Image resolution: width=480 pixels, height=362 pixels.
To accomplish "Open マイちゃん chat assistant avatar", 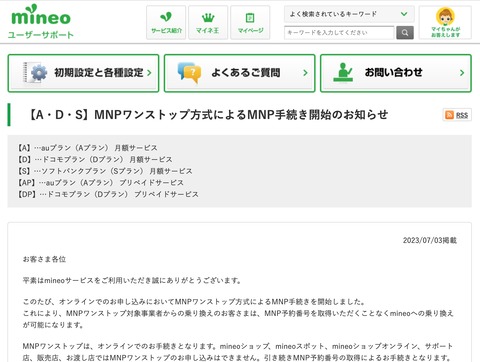I will [x=445, y=23].
